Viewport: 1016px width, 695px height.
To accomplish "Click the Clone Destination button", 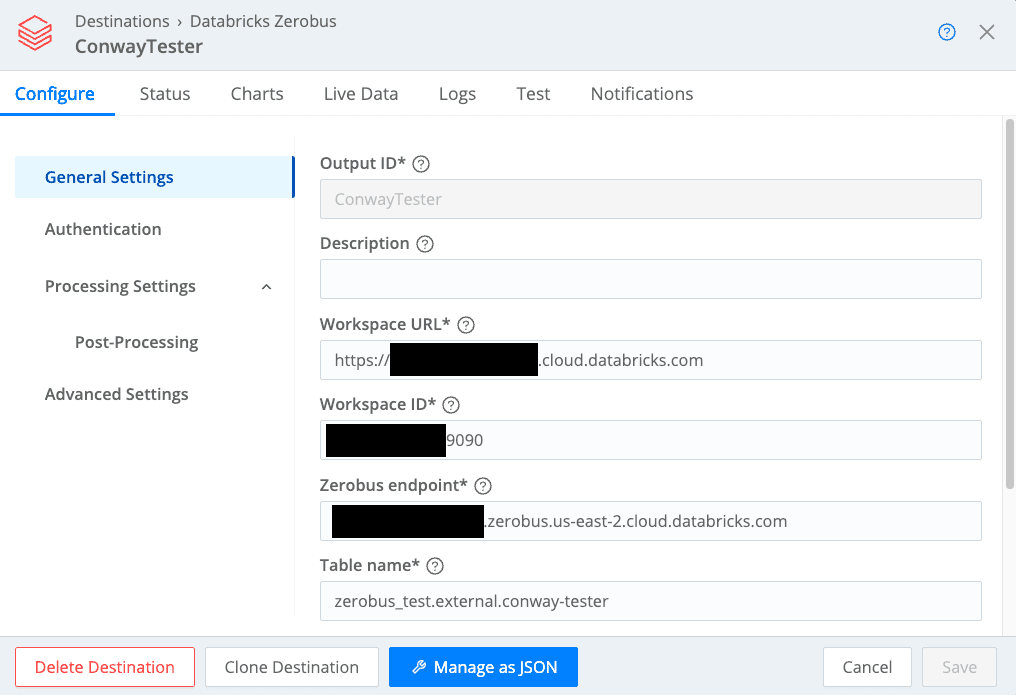I will (292, 667).
